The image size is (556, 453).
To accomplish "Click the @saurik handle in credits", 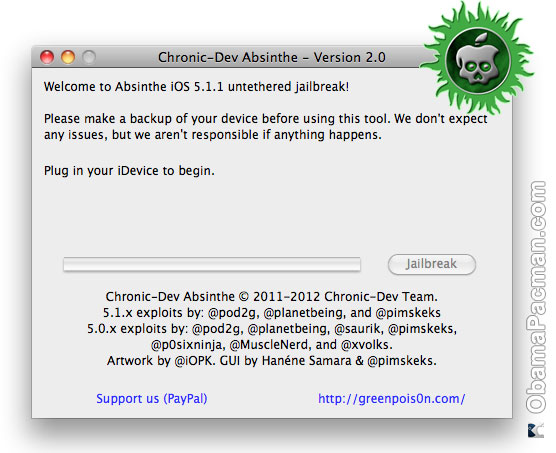I will (x=357, y=329).
